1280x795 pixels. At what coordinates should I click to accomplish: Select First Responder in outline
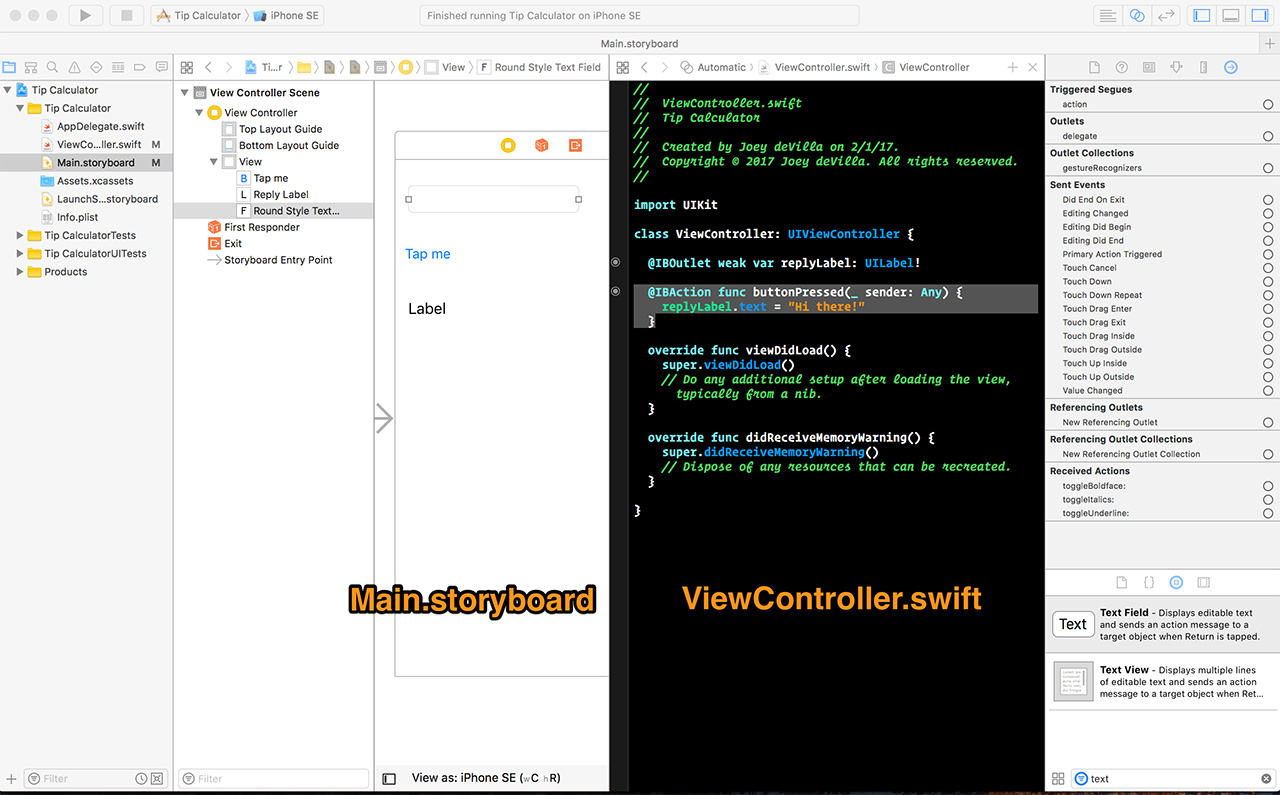[x=261, y=227]
